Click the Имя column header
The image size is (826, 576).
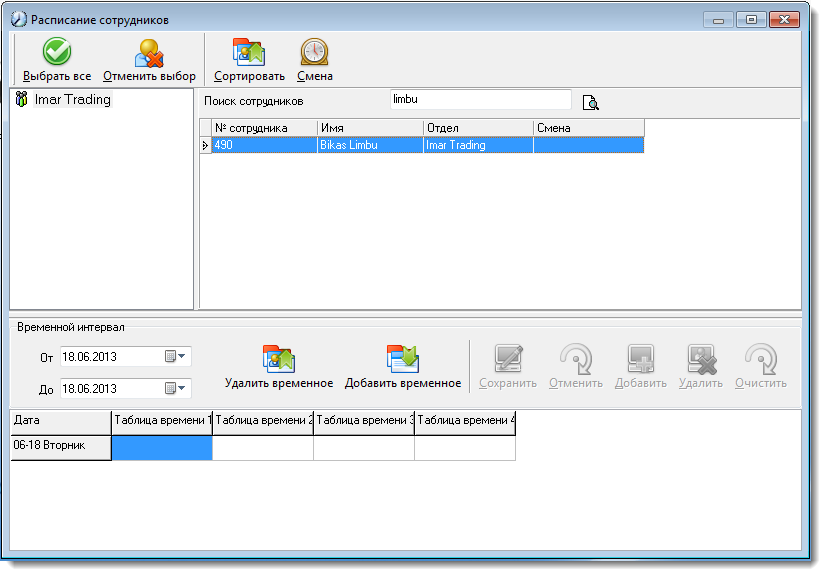[x=370, y=128]
